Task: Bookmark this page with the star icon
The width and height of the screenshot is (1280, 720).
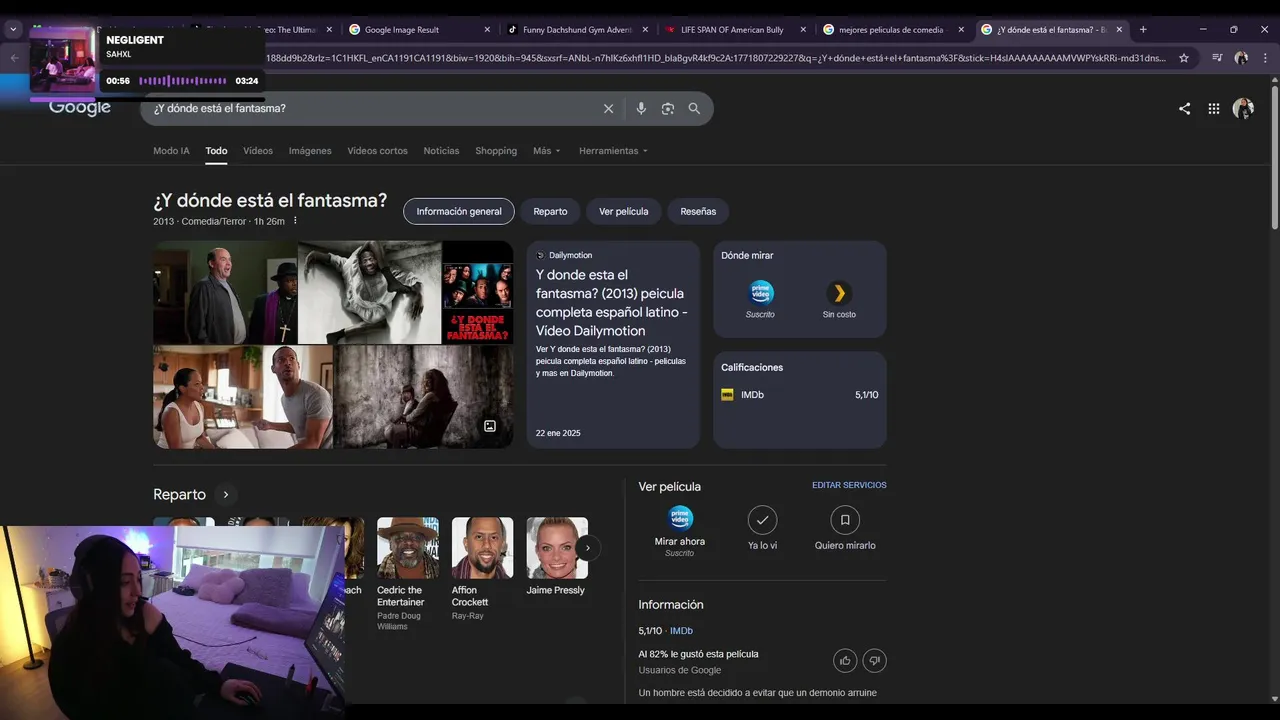Action: (x=1184, y=58)
